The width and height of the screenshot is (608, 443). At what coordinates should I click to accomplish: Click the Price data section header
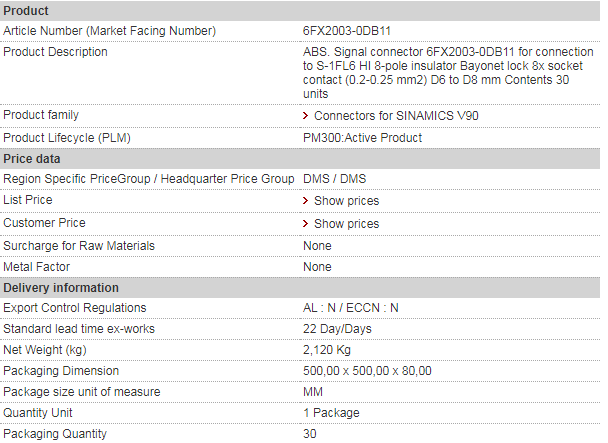click(300, 159)
